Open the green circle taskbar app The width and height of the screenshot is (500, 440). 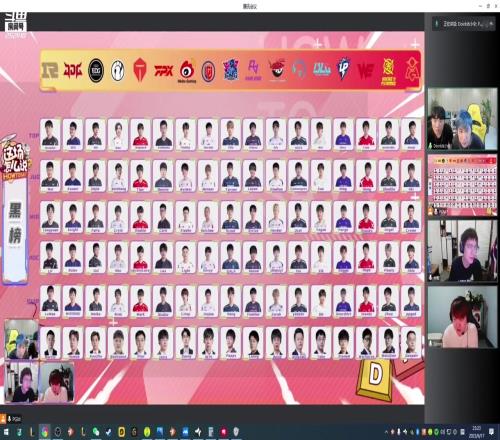(x=147, y=432)
